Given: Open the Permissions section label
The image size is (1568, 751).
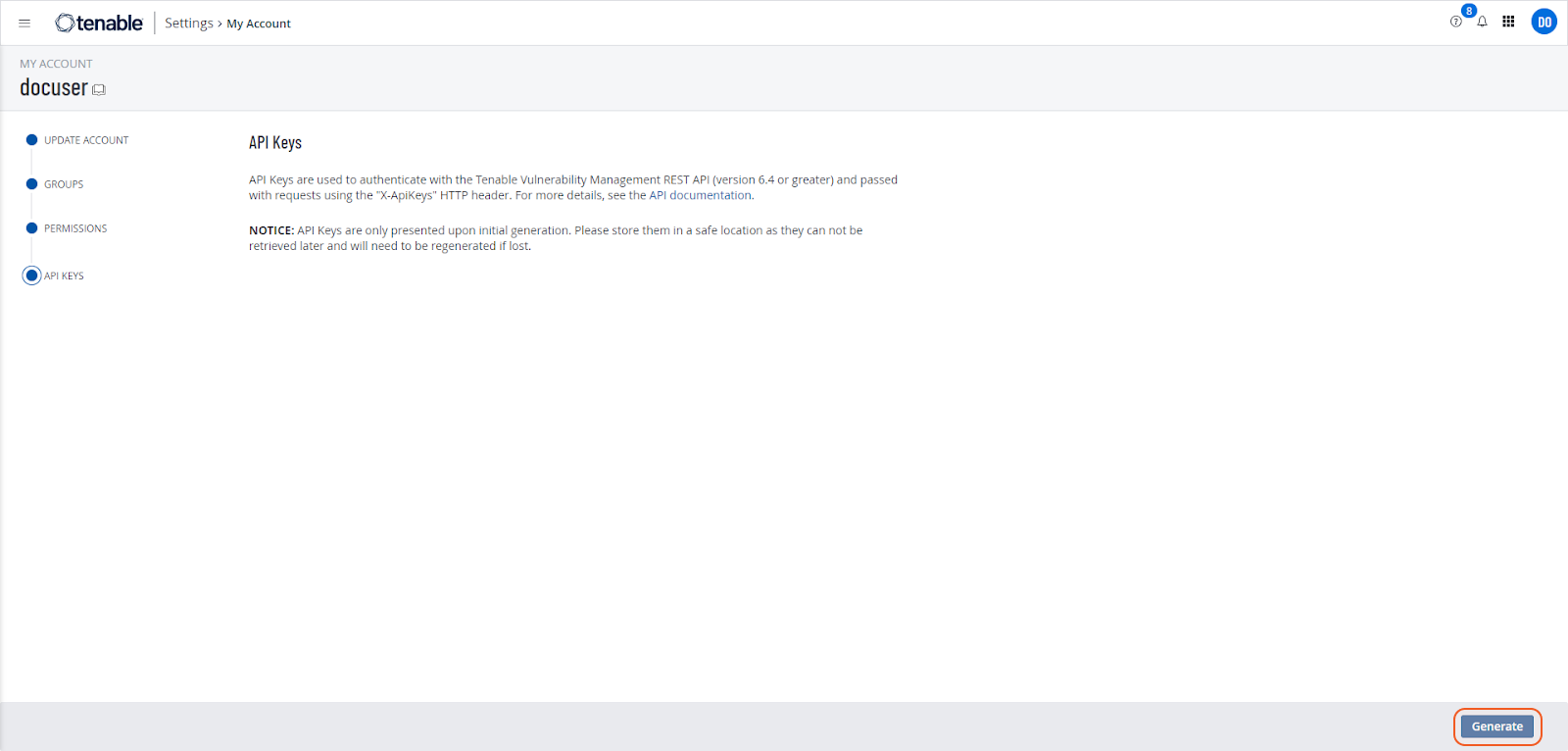Looking at the screenshot, I should (75, 228).
